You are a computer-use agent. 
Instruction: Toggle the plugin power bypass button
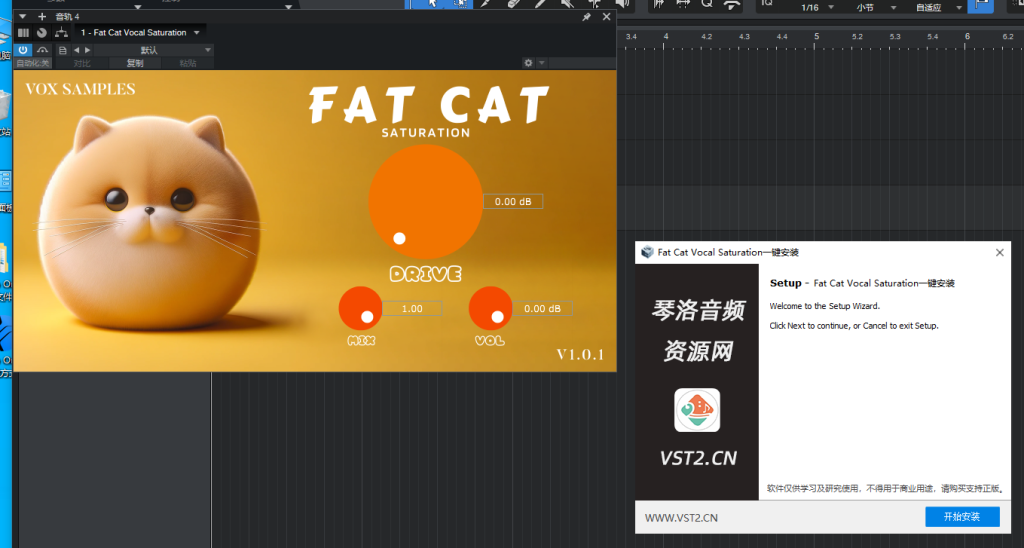(23, 50)
